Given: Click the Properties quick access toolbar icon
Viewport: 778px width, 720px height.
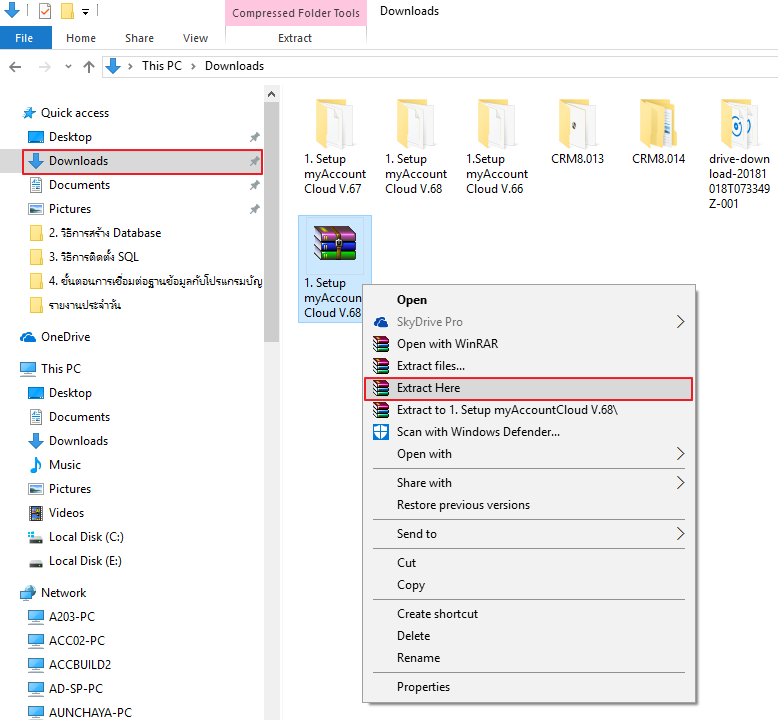Looking at the screenshot, I should tap(45, 10).
